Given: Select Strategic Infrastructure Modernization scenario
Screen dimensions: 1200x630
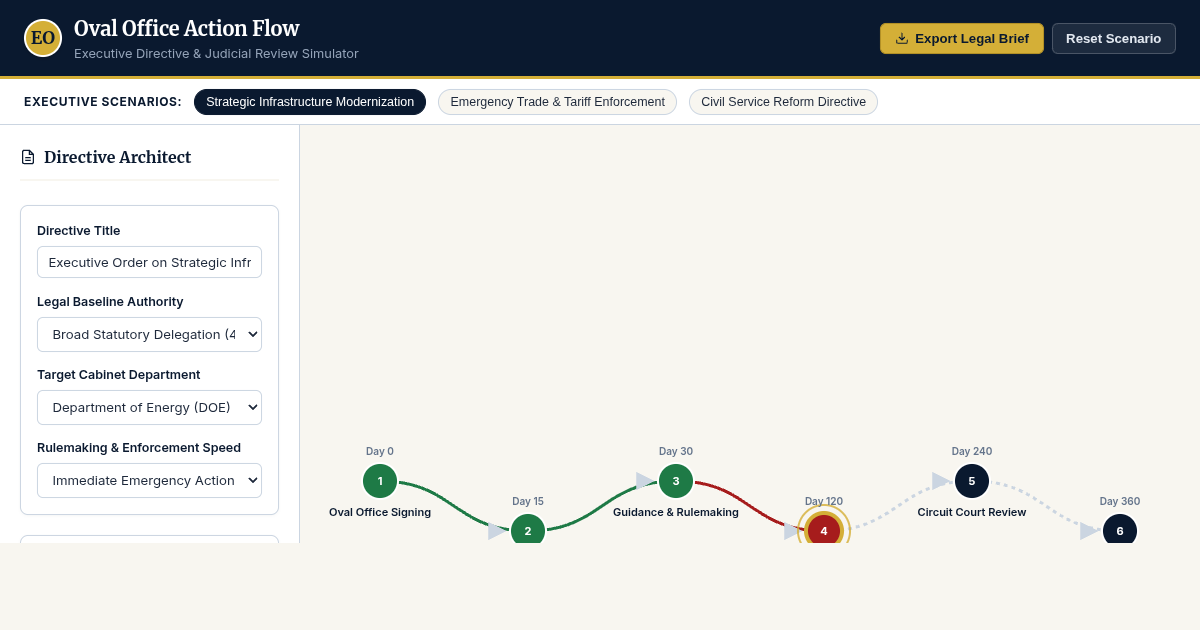Looking at the screenshot, I should pyautogui.click(x=310, y=102).
